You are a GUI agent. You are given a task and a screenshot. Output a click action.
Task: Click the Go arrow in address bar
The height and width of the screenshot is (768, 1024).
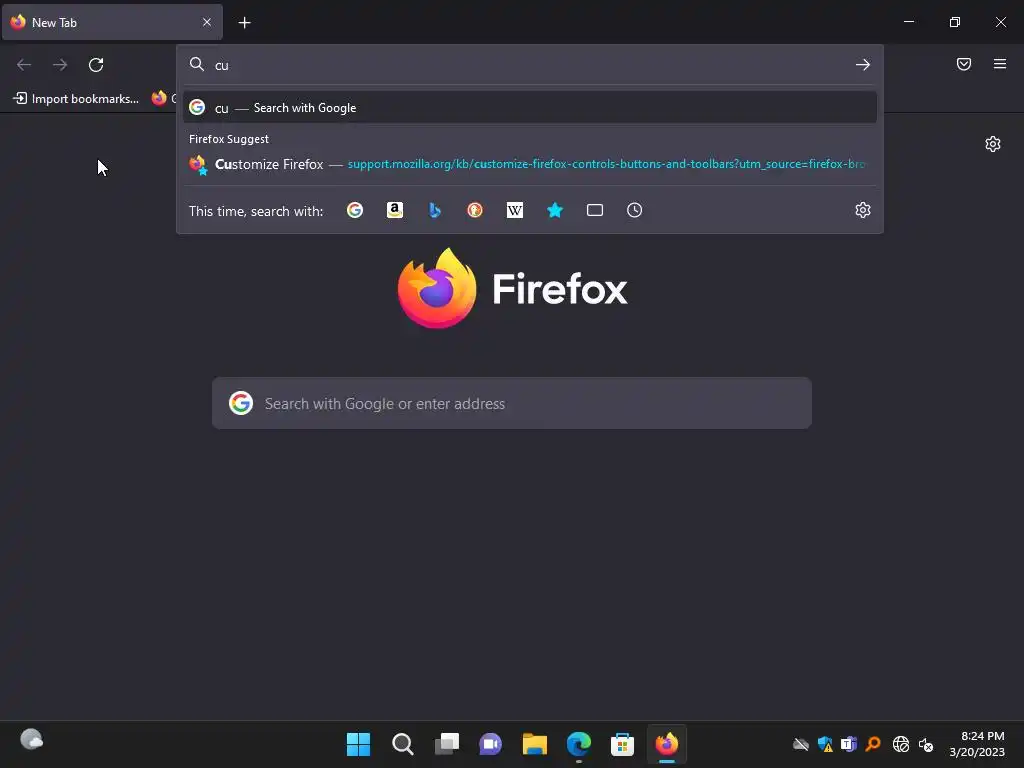pos(863,65)
